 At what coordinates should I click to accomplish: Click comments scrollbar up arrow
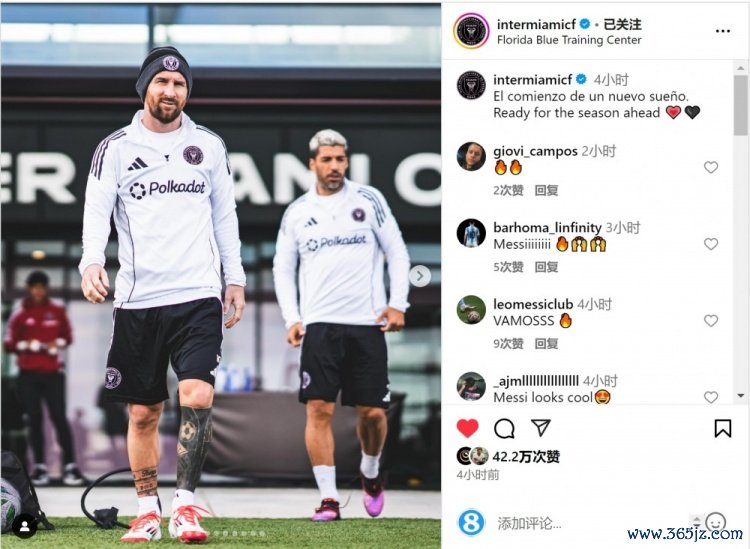tap(740, 68)
